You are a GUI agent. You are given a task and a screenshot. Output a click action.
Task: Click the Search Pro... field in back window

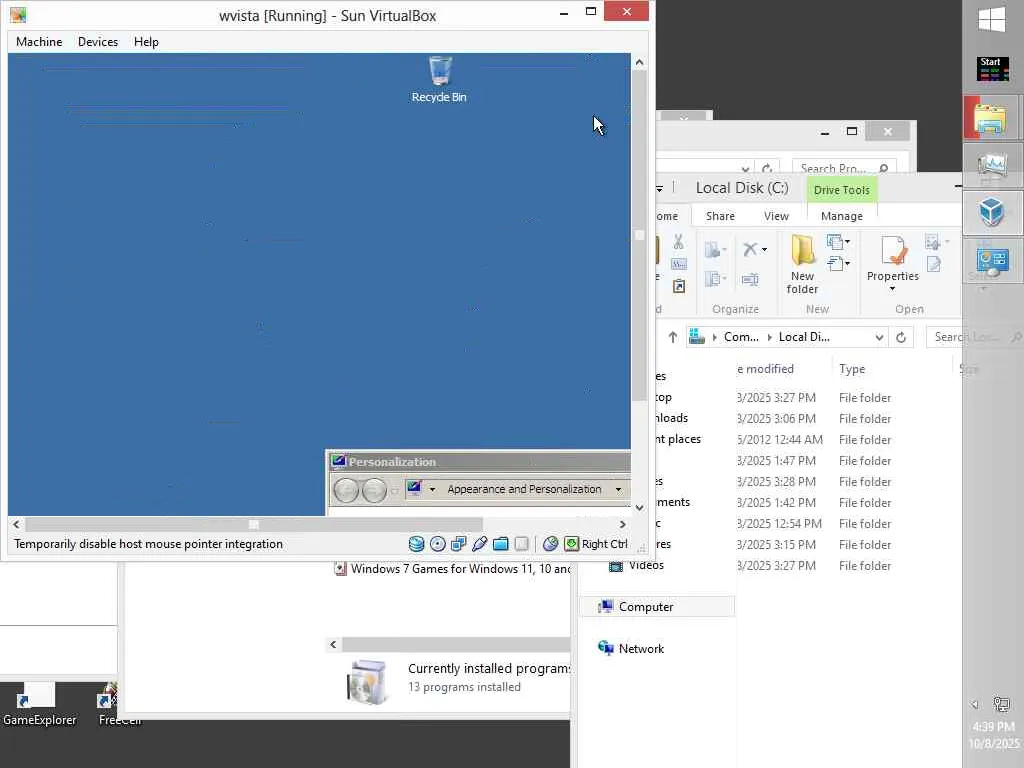[844, 168]
